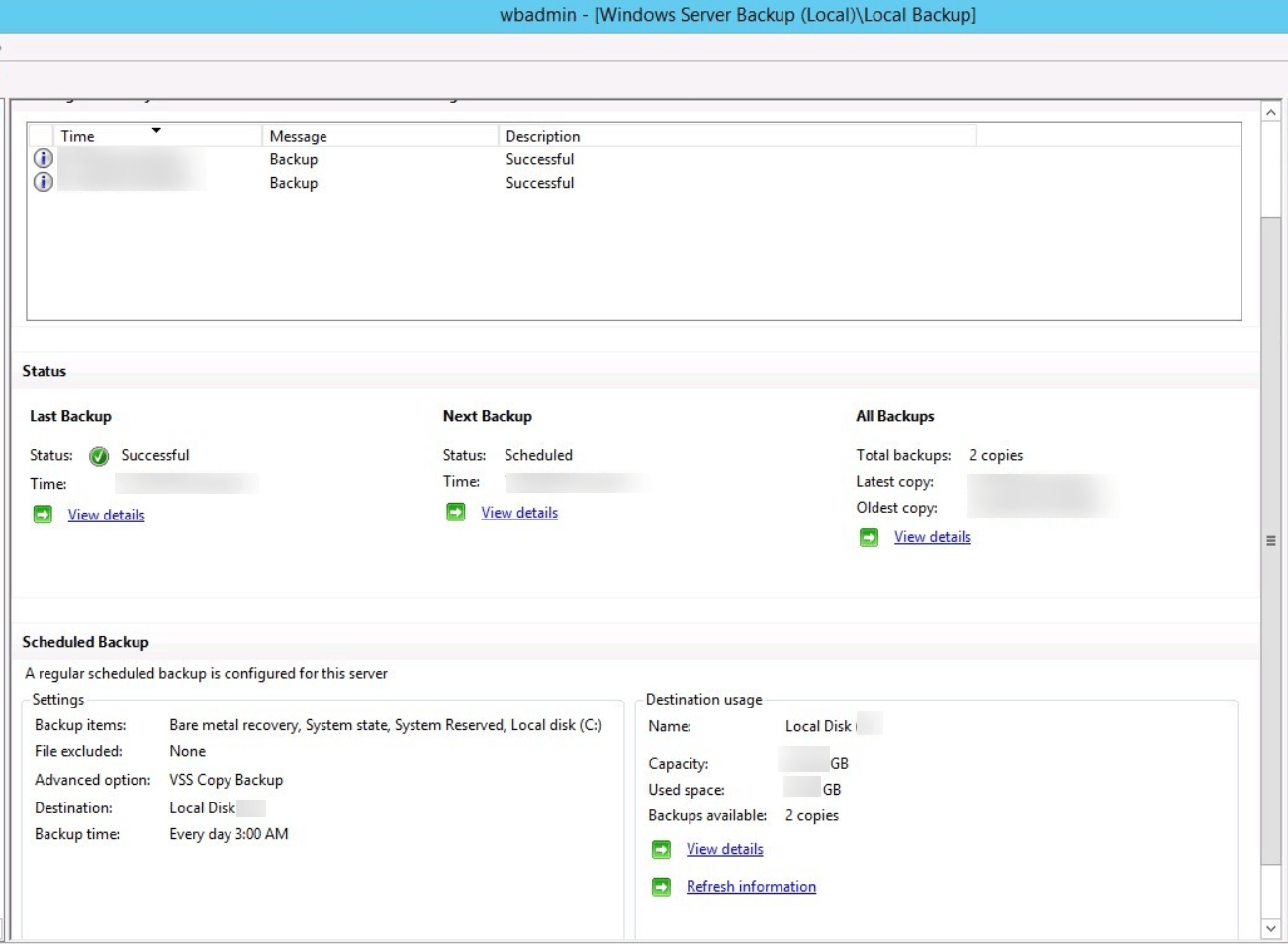
Task: Click the green arrow icon beside Refresh information
Action: (662, 887)
